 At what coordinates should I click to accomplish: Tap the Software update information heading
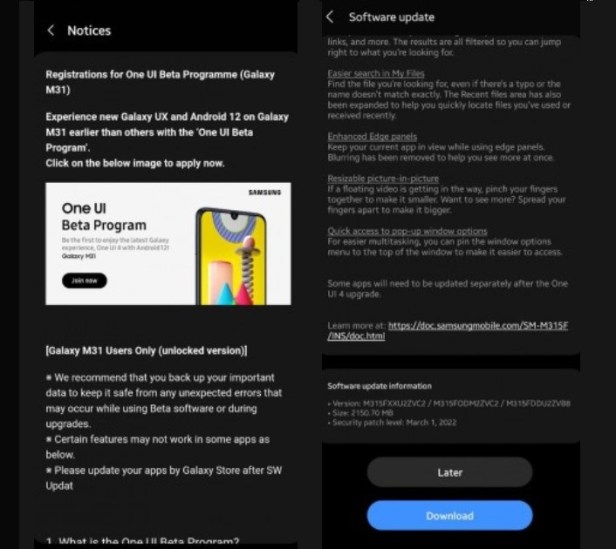point(380,386)
